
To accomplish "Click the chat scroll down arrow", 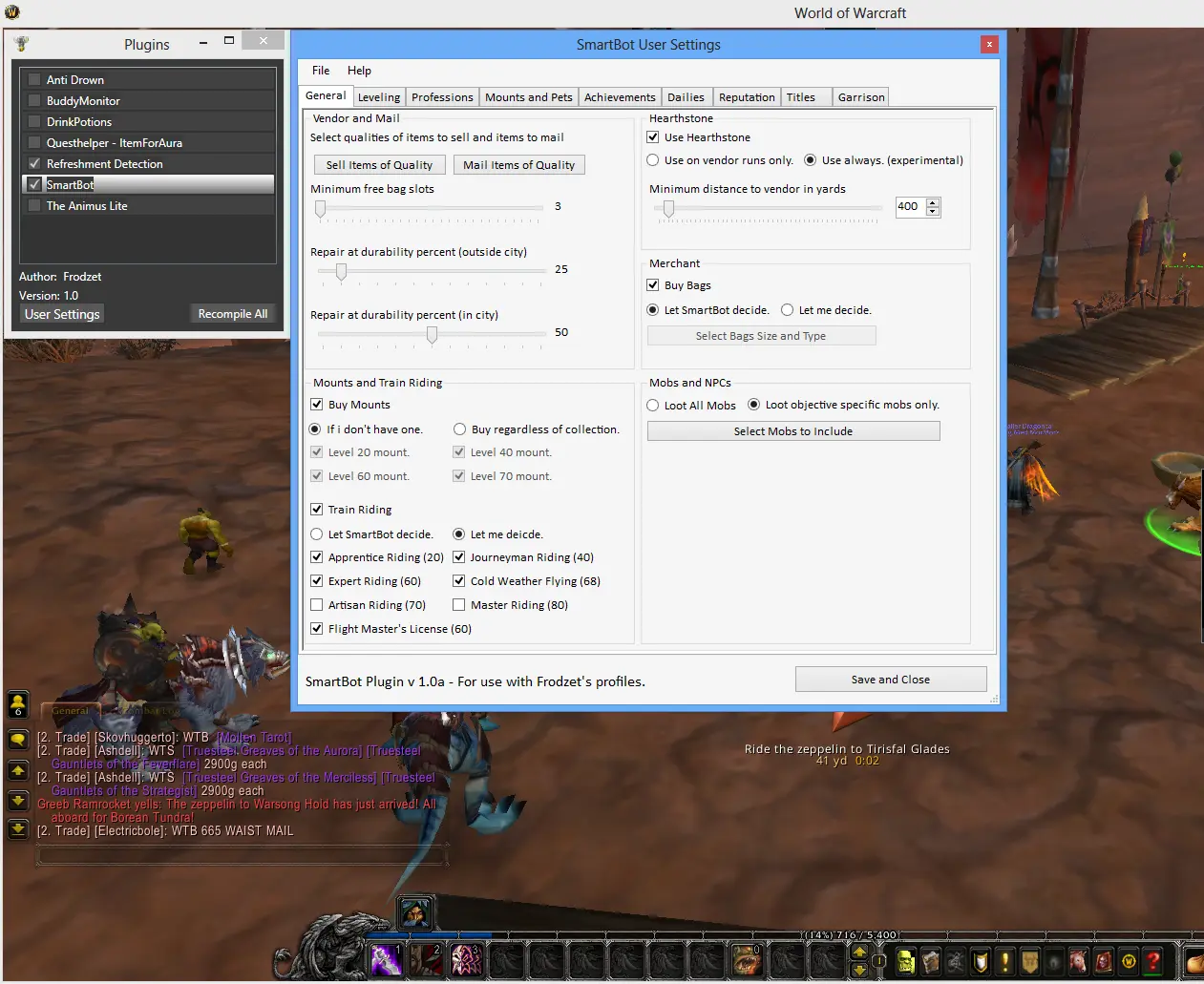I will click(x=18, y=800).
